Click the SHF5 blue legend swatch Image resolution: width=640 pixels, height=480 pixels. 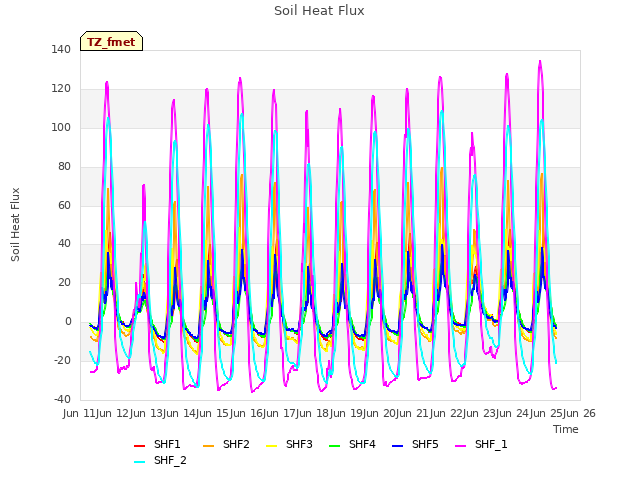tap(398, 446)
